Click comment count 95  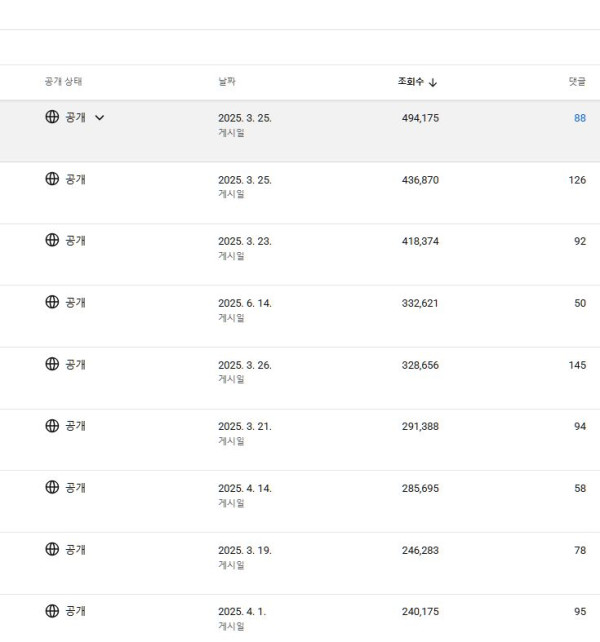coord(580,612)
